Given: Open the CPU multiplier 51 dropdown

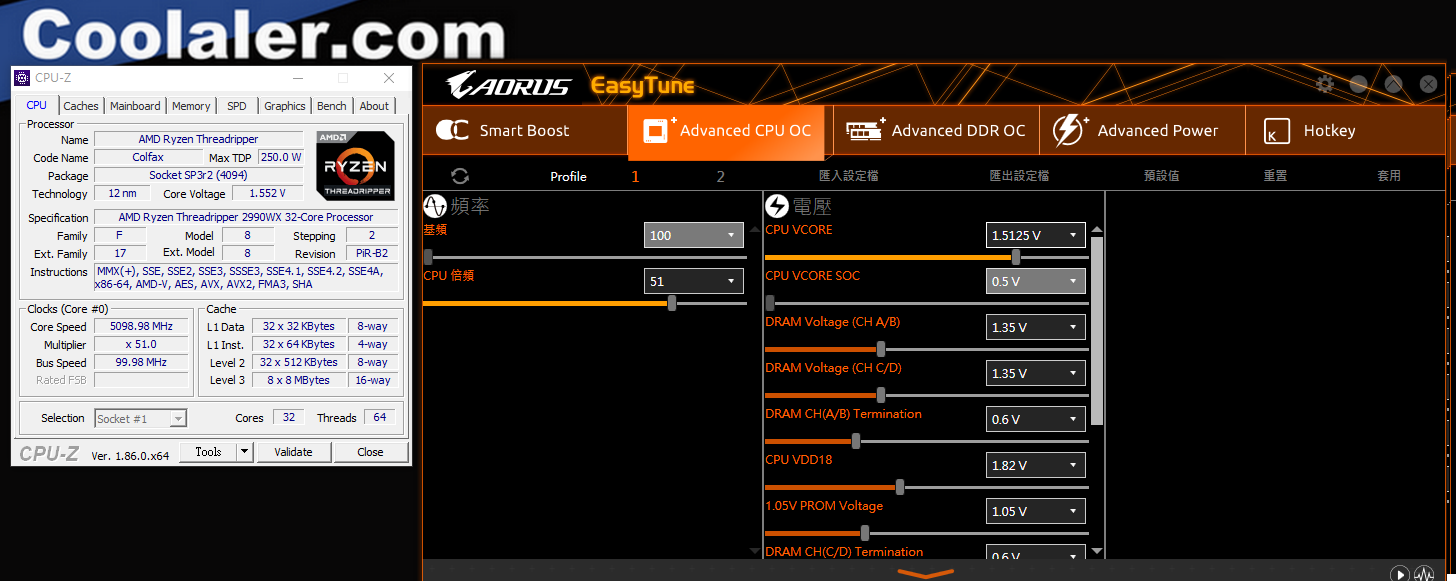Looking at the screenshot, I should click(693, 281).
